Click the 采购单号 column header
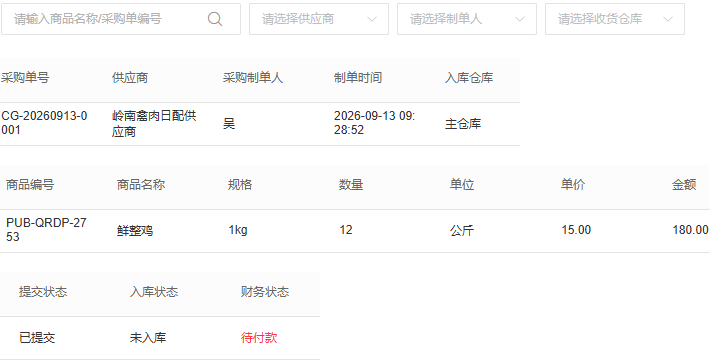This screenshot has width=710, height=361. click(x=25, y=78)
